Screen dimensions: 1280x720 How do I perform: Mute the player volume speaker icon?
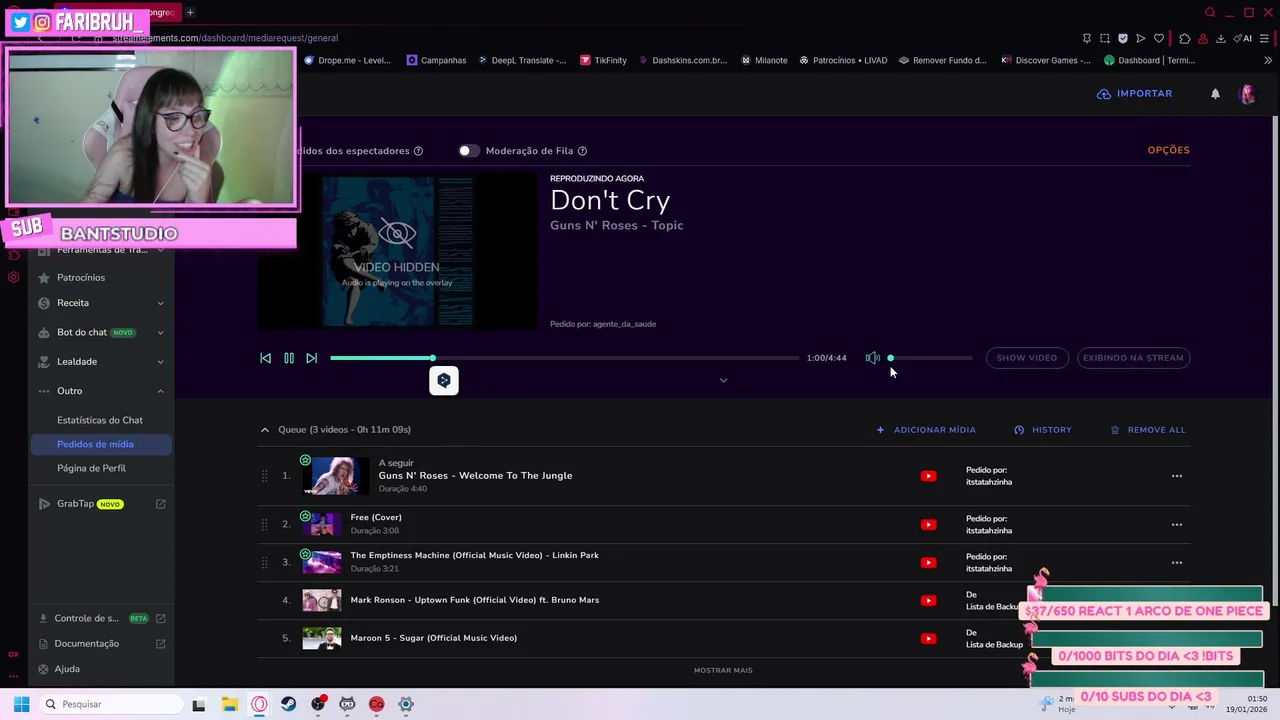click(872, 358)
